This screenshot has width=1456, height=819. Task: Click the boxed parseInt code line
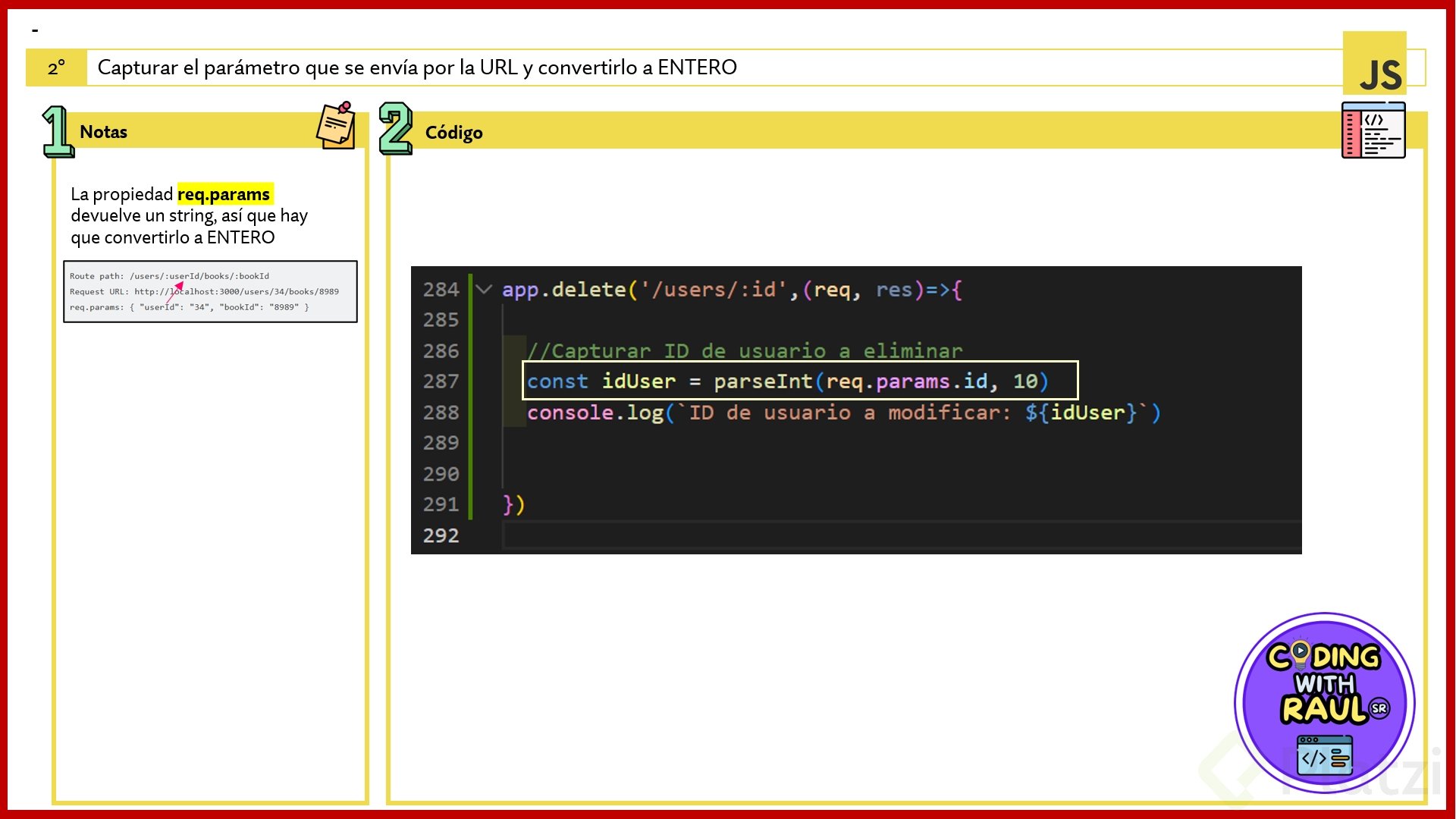pyautogui.click(x=799, y=381)
